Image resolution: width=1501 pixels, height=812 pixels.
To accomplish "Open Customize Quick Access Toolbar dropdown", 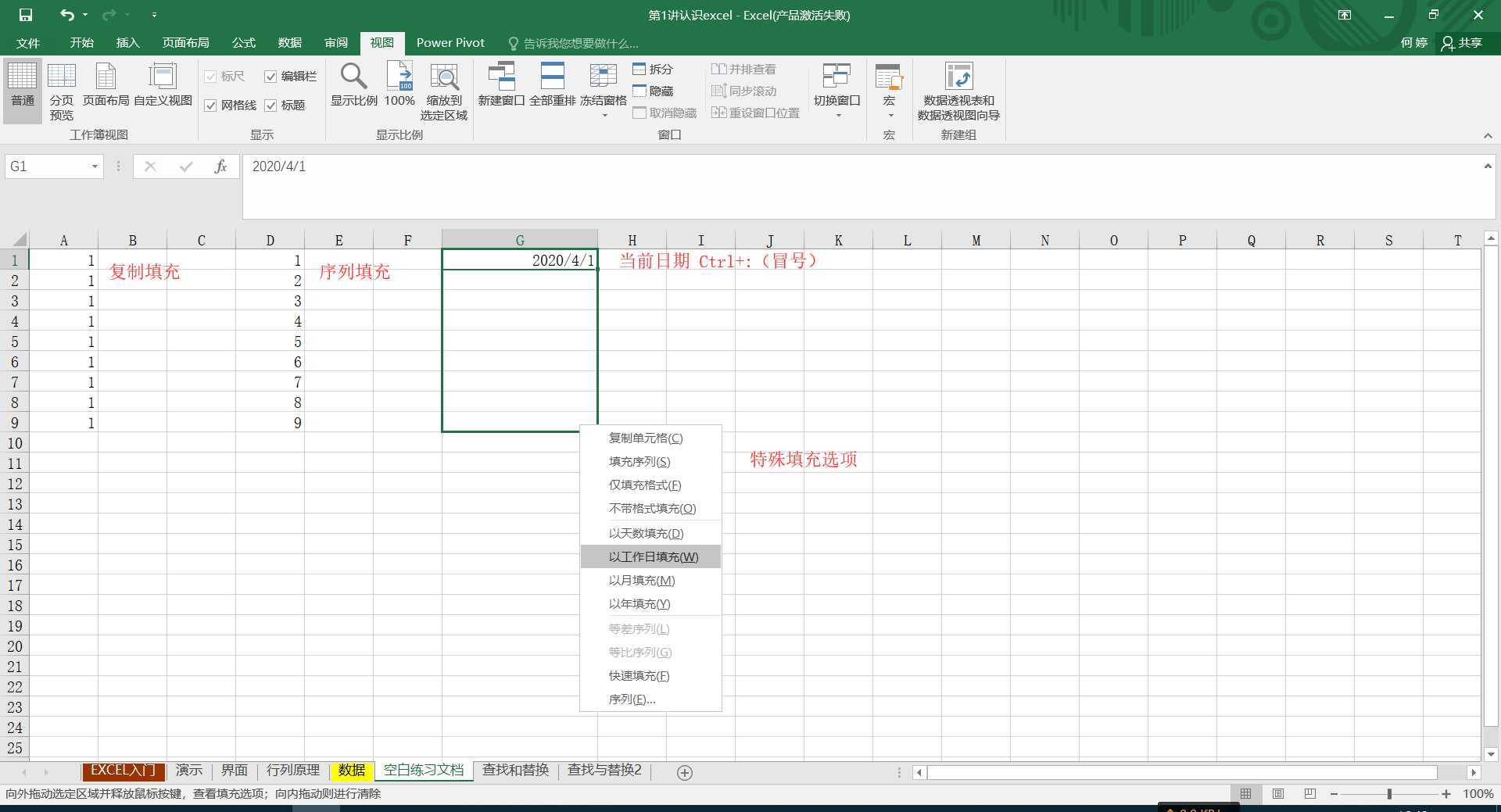I will click(154, 15).
